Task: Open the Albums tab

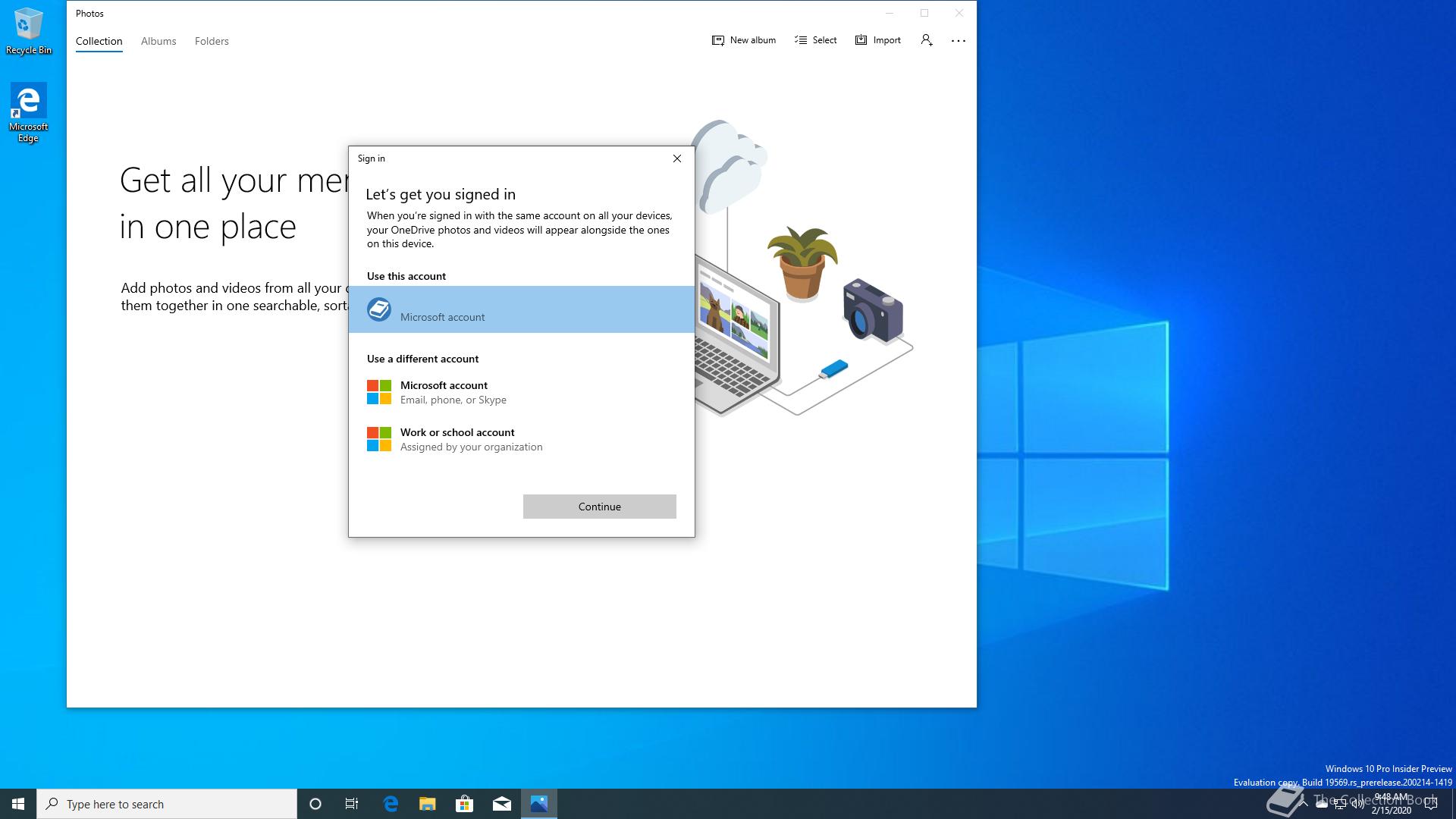Action: 158,41
